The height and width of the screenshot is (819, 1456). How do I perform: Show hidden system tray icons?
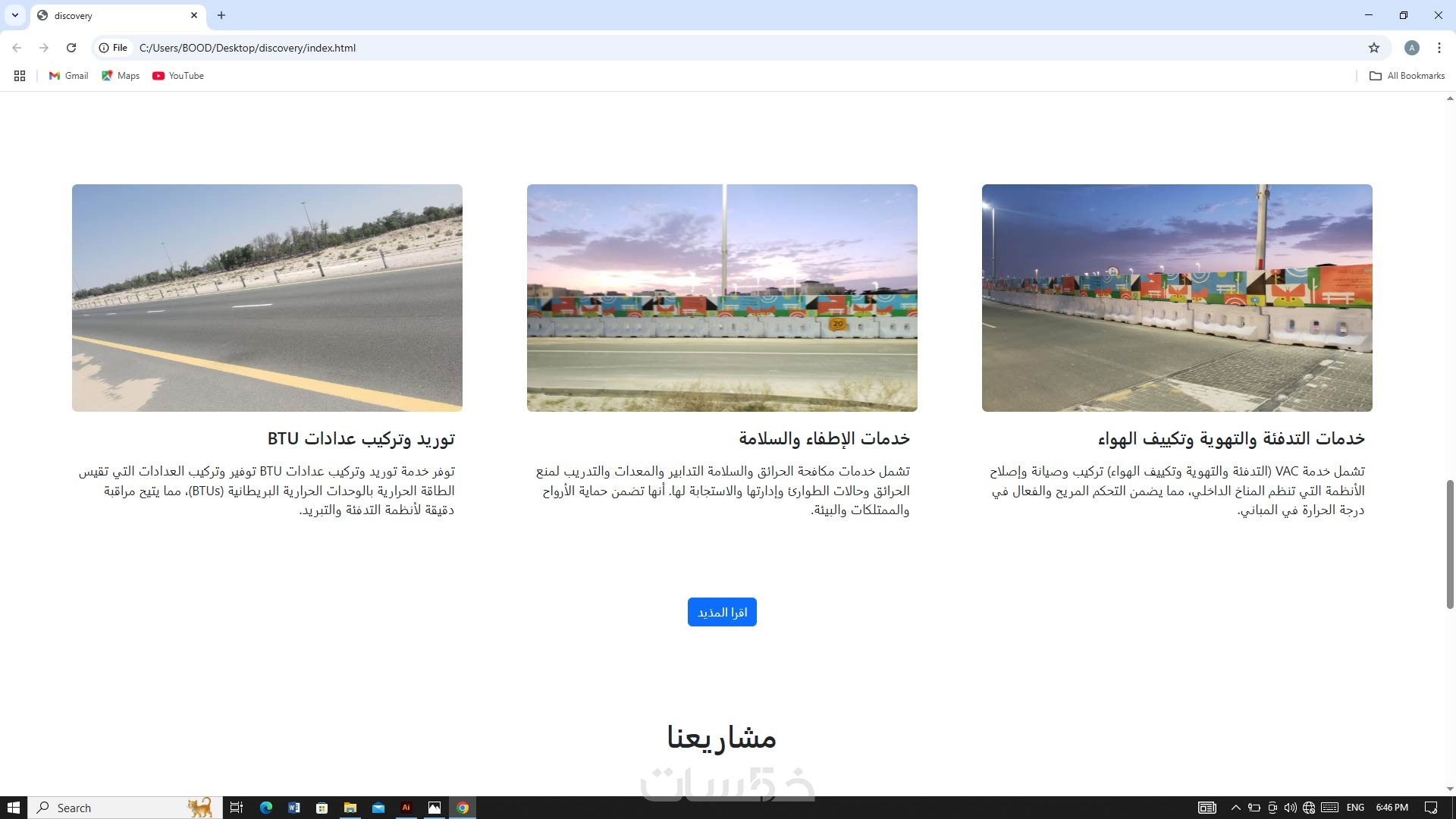coord(1235,808)
